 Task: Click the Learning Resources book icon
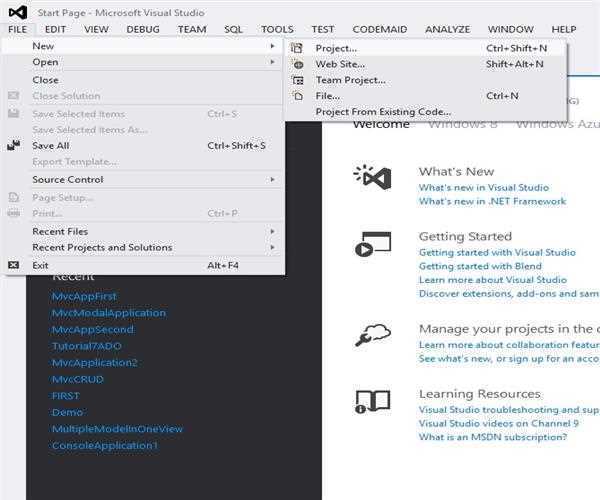pos(372,401)
